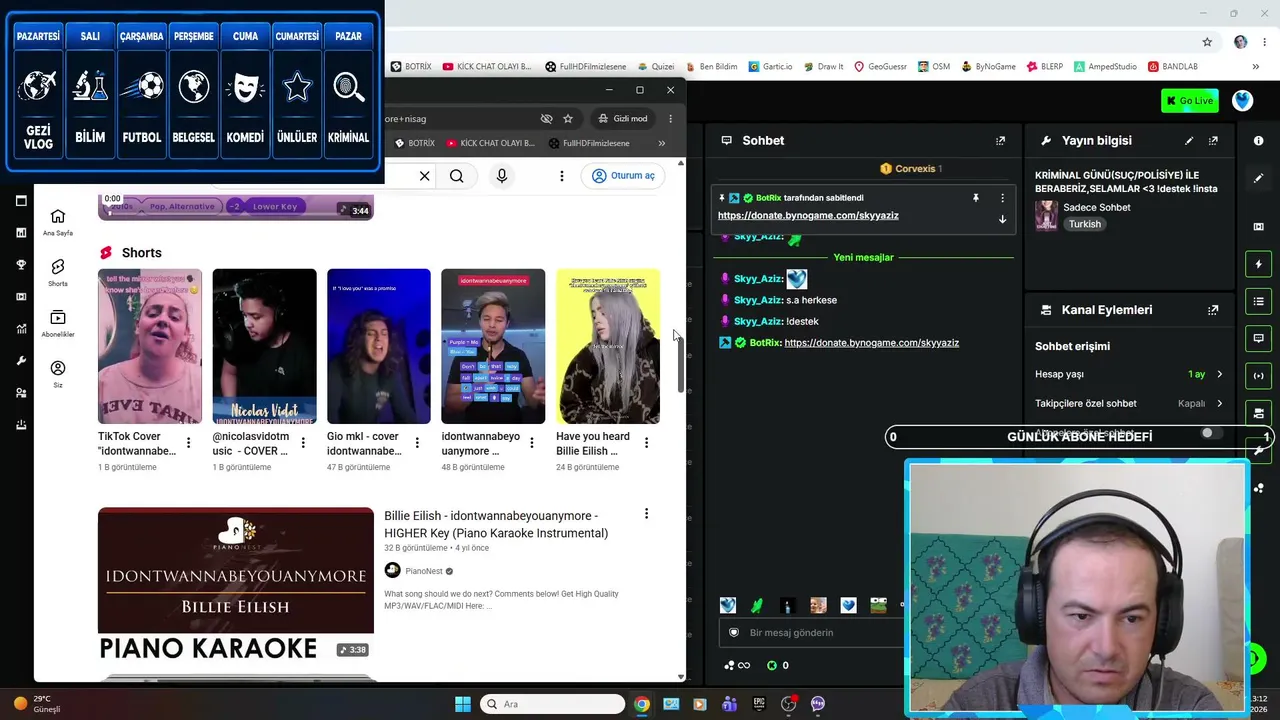Pop out the Sohbet chat panel
This screenshot has width=1280, height=720.
[x=1000, y=141]
